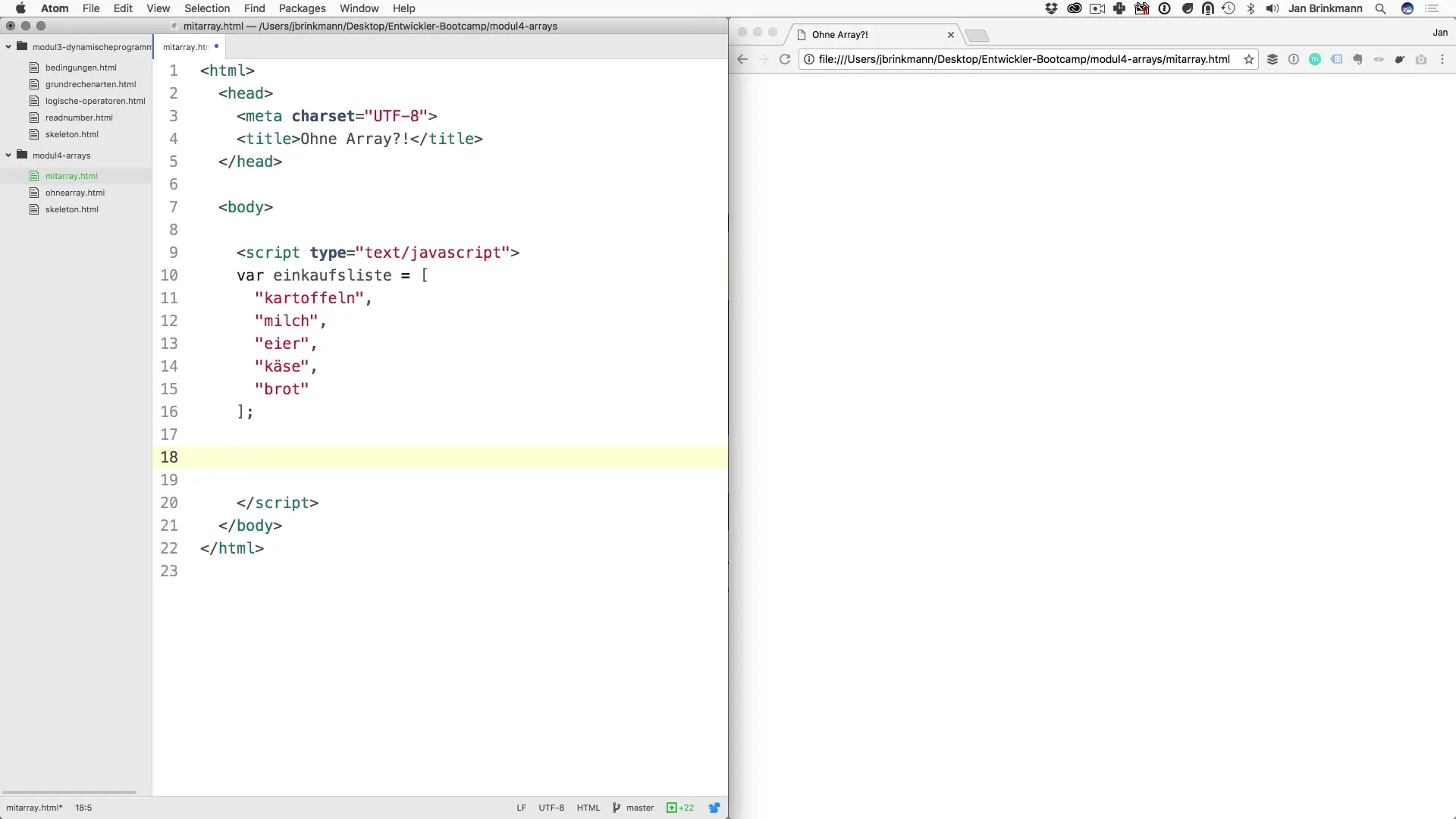Viewport: 1456px width, 819px height.
Task: Open skeleton.html under modul4-arrays folder
Action: (71, 209)
